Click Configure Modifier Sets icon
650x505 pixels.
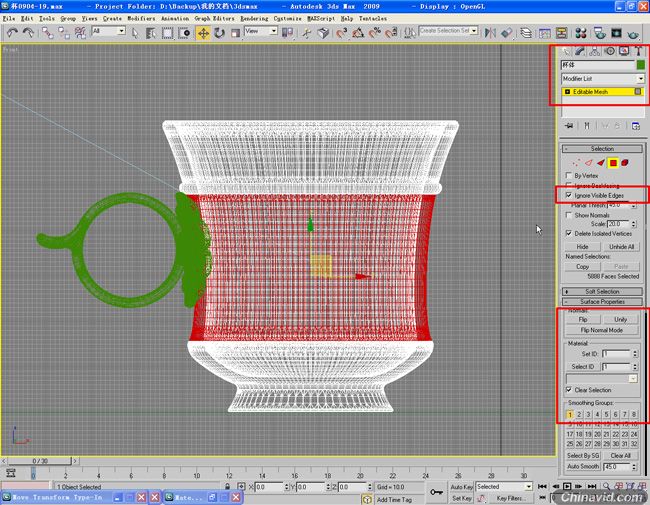pos(636,126)
